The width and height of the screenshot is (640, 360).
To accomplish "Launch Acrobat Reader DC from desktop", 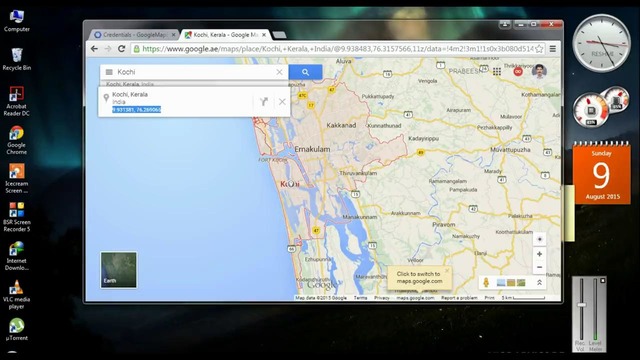I will [17, 101].
